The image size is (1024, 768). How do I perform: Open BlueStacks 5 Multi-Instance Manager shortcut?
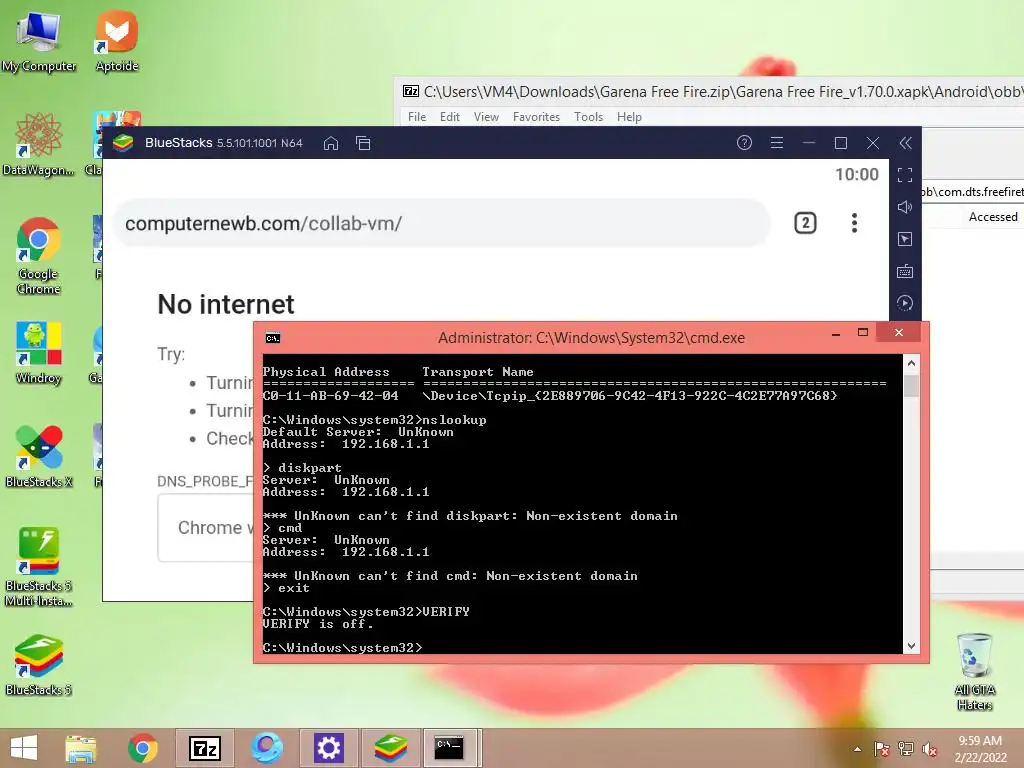pos(39,567)
